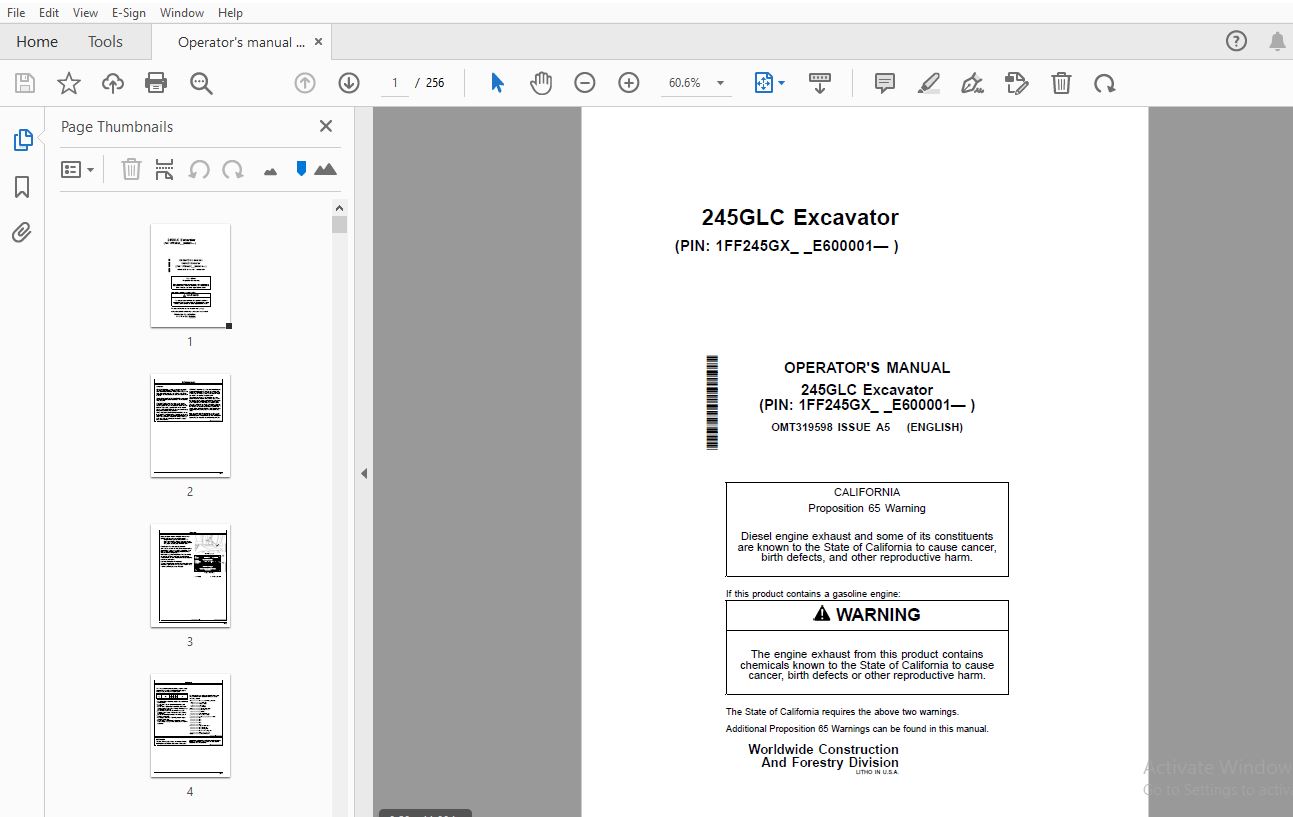
Task: Click the 'WARNING' box heading
Action: tap(867, 614)
